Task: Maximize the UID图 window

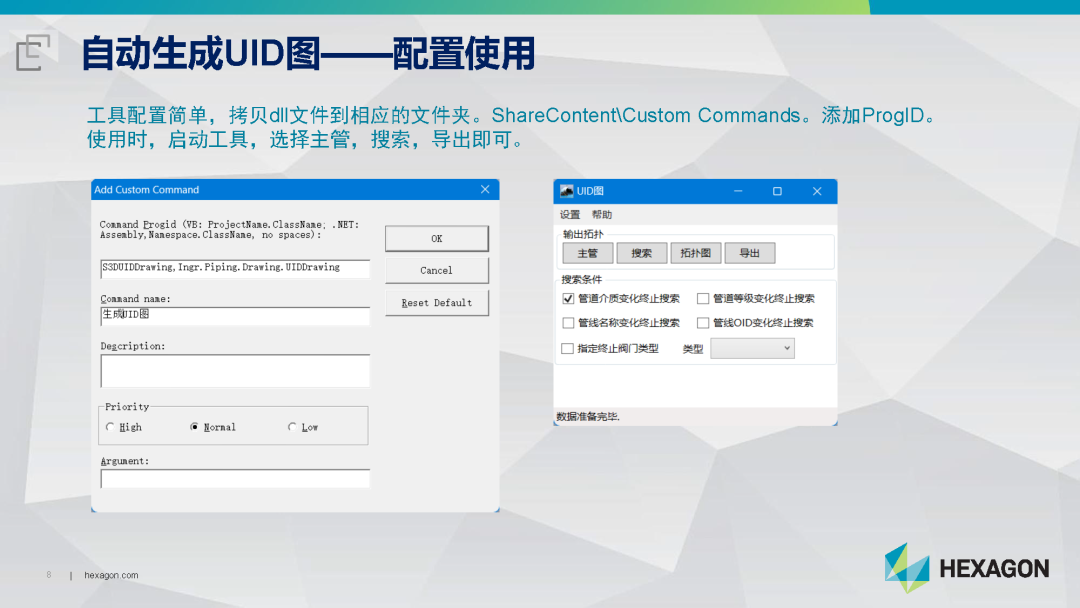Action: click(x=777, y=191)
